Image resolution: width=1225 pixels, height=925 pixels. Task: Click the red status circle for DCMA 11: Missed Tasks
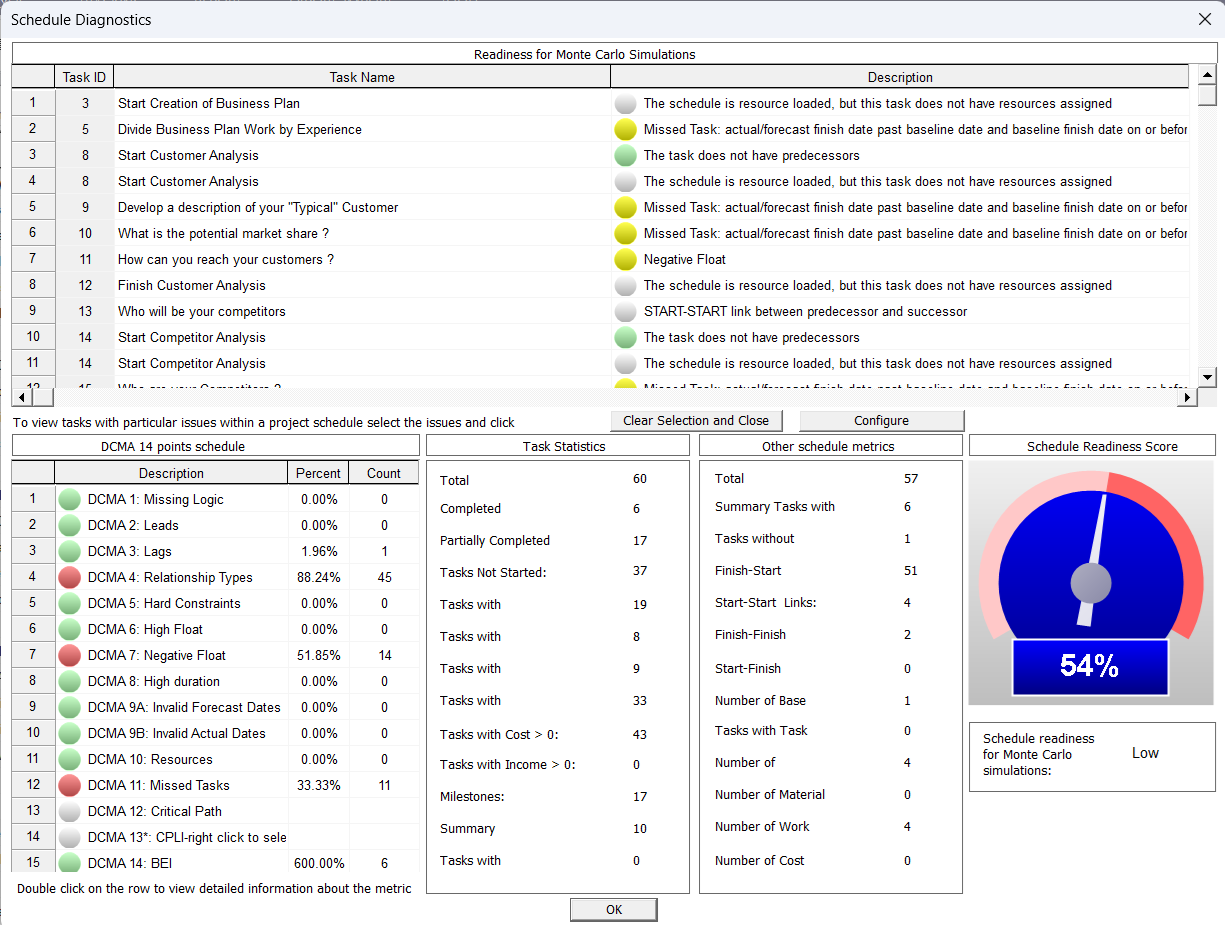[x=69, y=785]
